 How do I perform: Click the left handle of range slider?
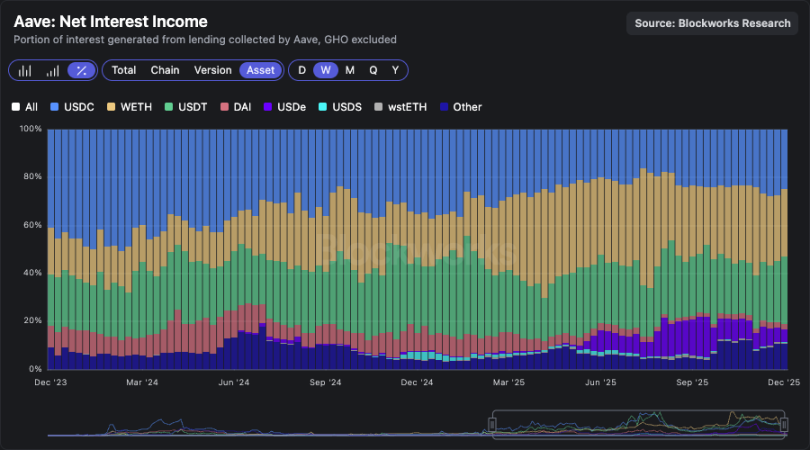click(492, 424)
